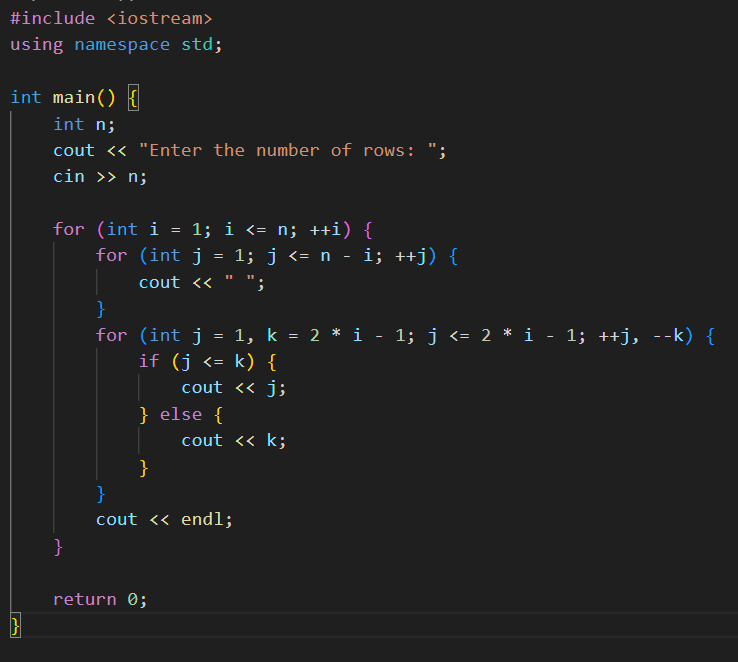Click the 'return 0;' line
738x662 pixels.
click(x=100, y=599)
